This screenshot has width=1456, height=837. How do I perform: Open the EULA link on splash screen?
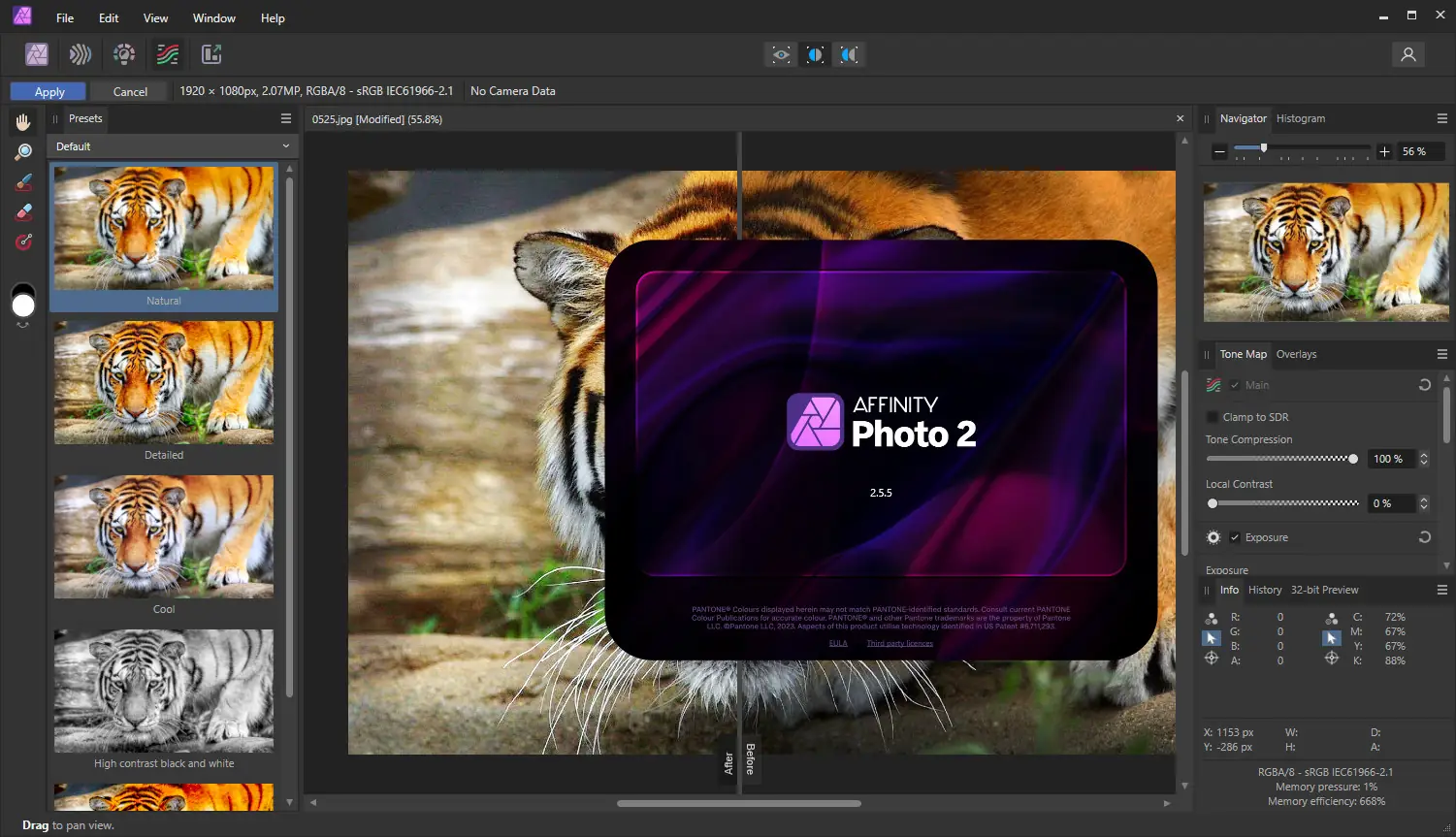coord(838,643)
